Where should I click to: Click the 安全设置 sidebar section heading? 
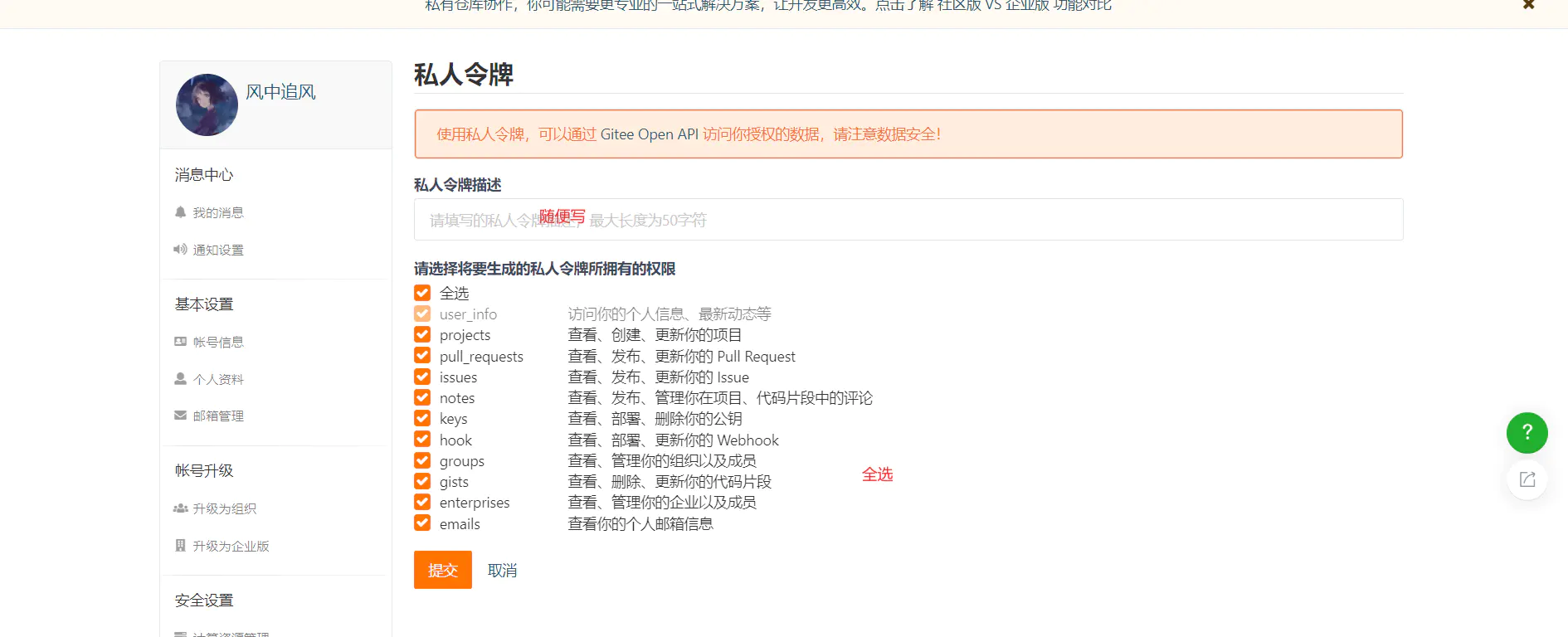204,601
